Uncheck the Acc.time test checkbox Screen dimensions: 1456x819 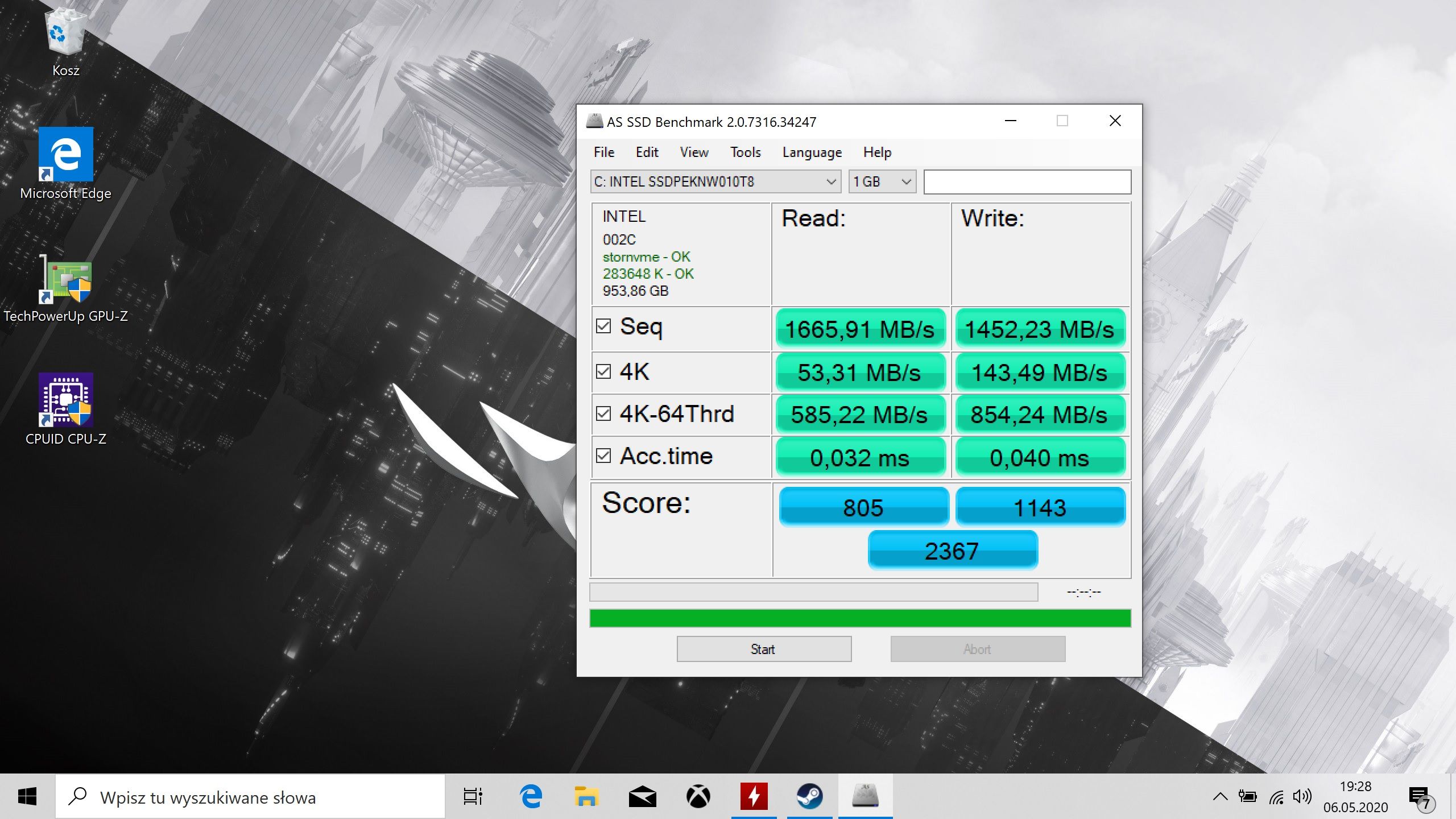[x=603, y=456]
